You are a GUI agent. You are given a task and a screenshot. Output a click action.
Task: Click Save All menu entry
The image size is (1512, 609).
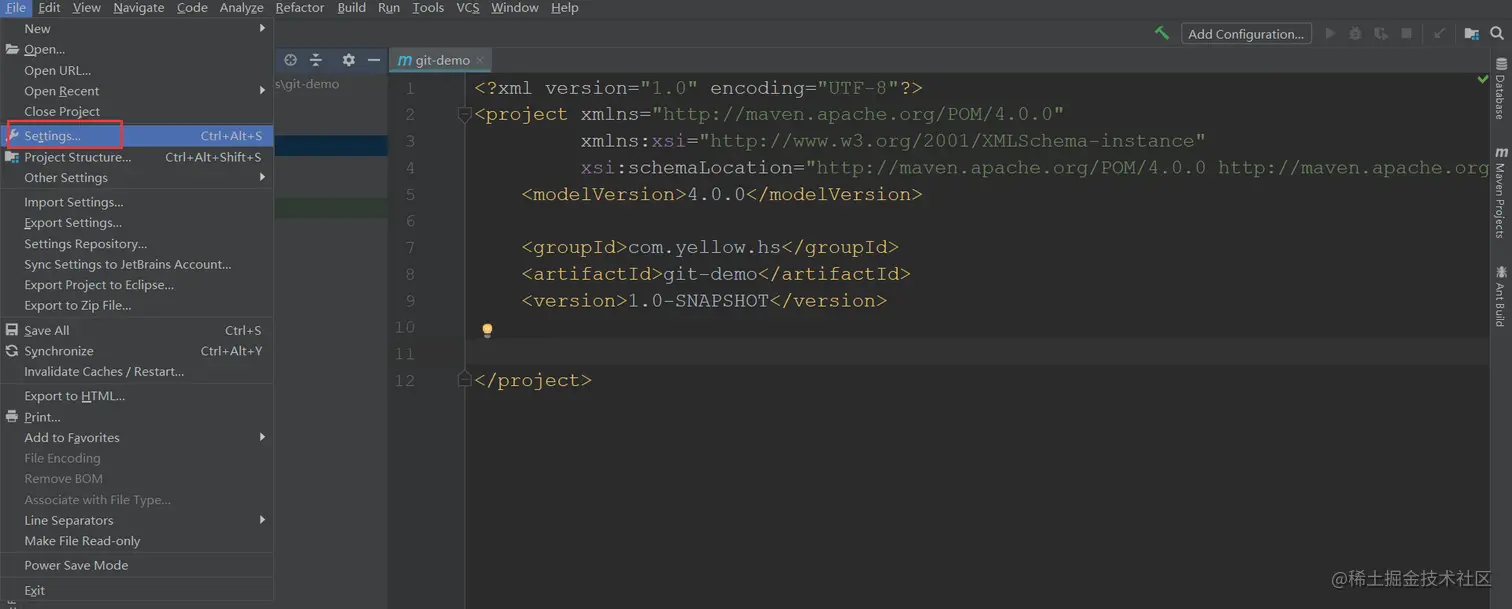pyautogui.click(x=137, y=330)
